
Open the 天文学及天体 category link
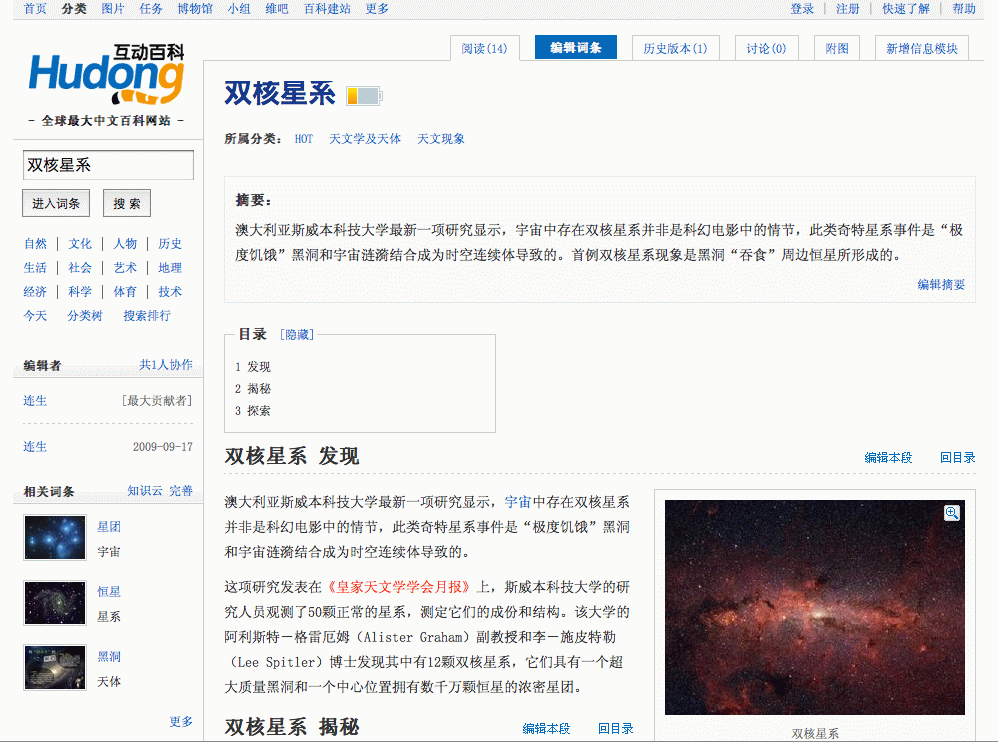[x=365, y=139]
